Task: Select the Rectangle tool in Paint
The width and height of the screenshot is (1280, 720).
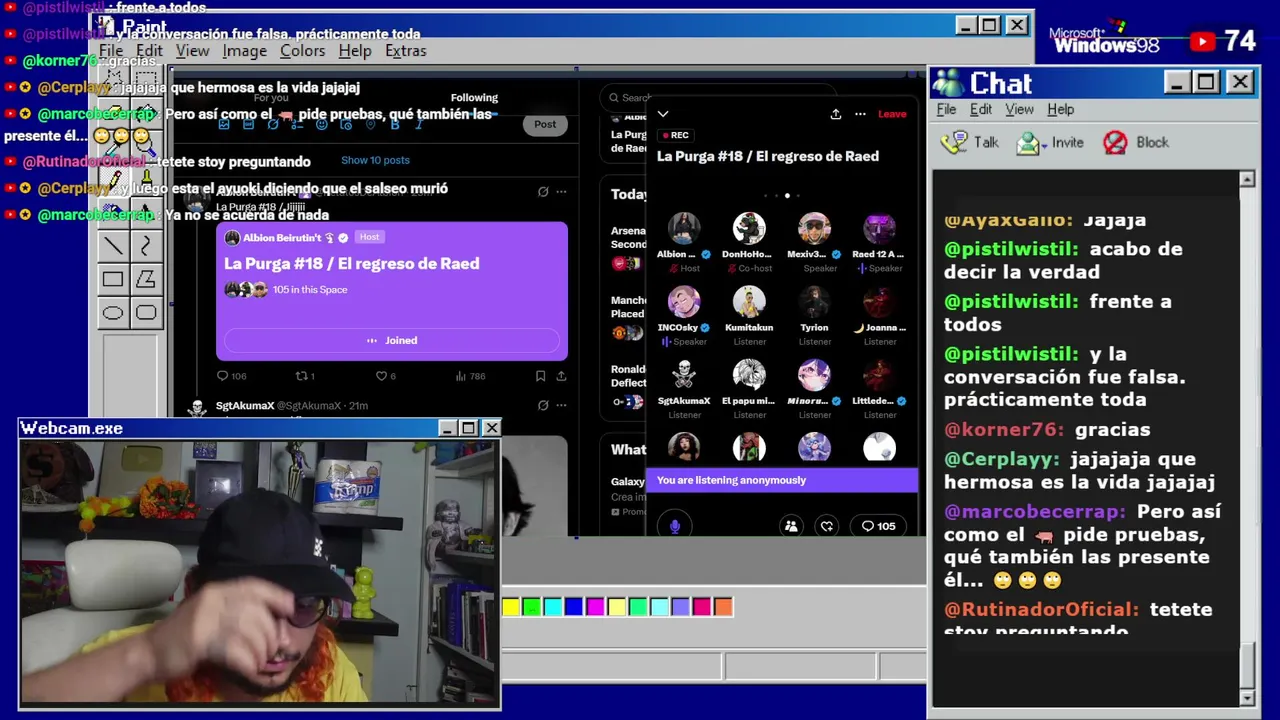Action: [113, 280]
